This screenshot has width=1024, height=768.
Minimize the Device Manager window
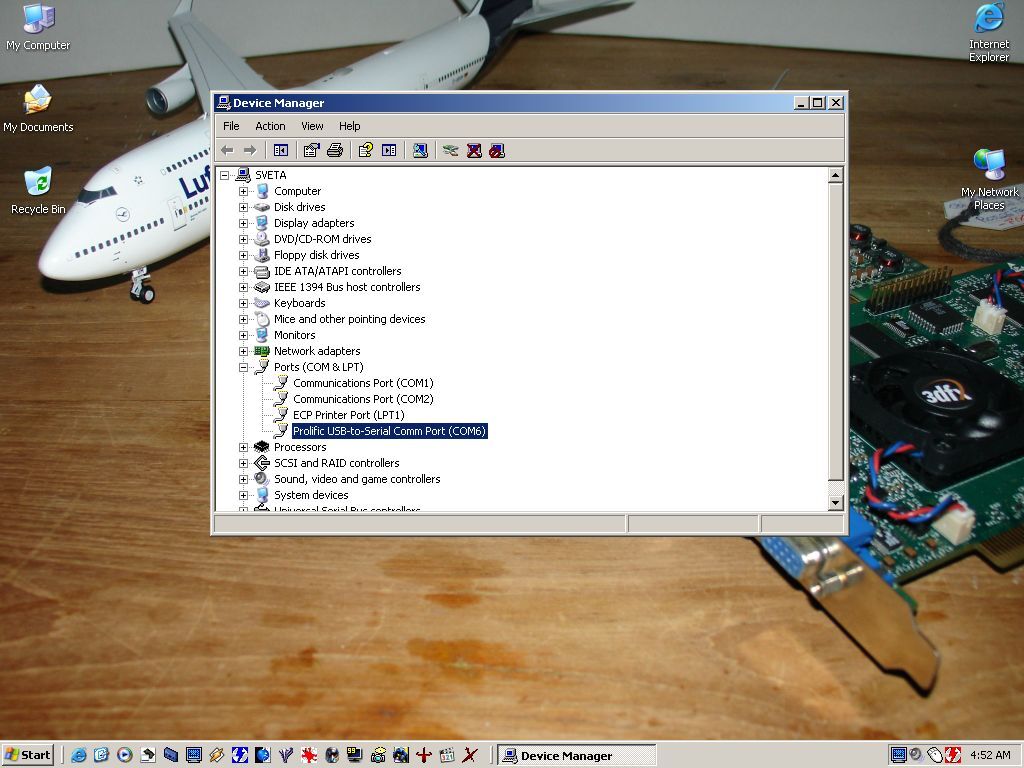click(x=801, y=103)
